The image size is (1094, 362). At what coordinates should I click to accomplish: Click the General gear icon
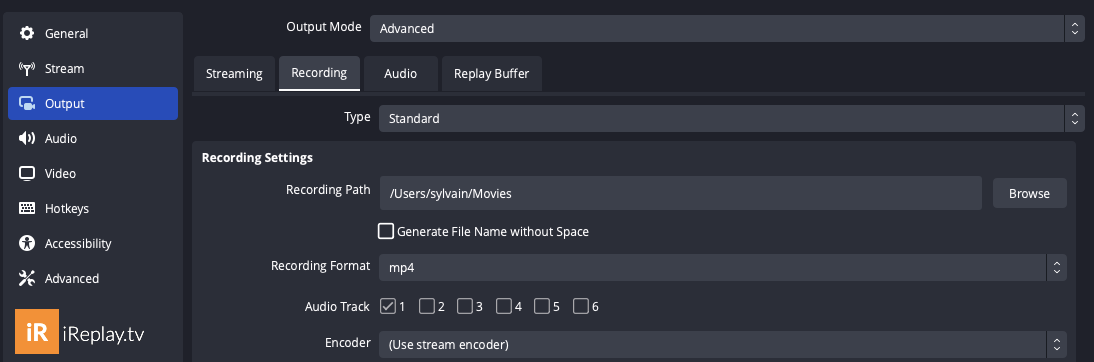pyautogui.click(x=27, y=33)
